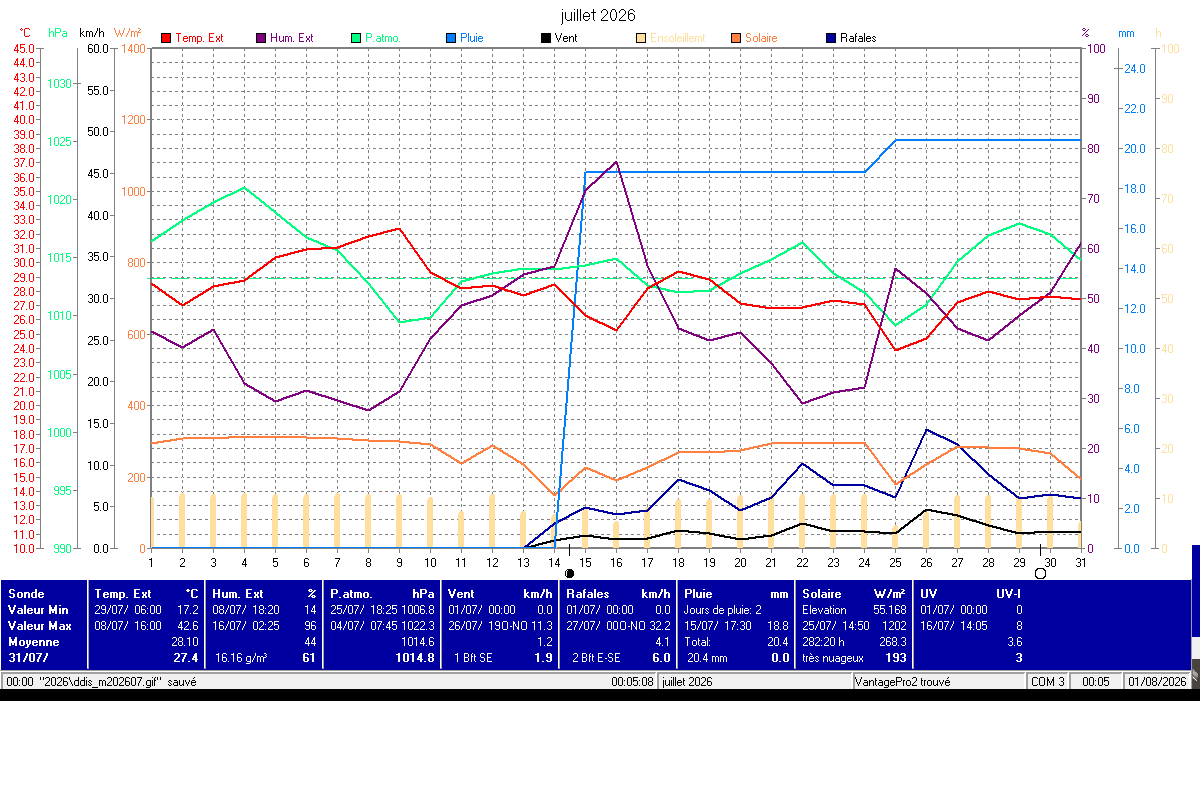Click the 01/08/2026 date in status bar
Screen dimensions: 1200x787
[1157, 681]
